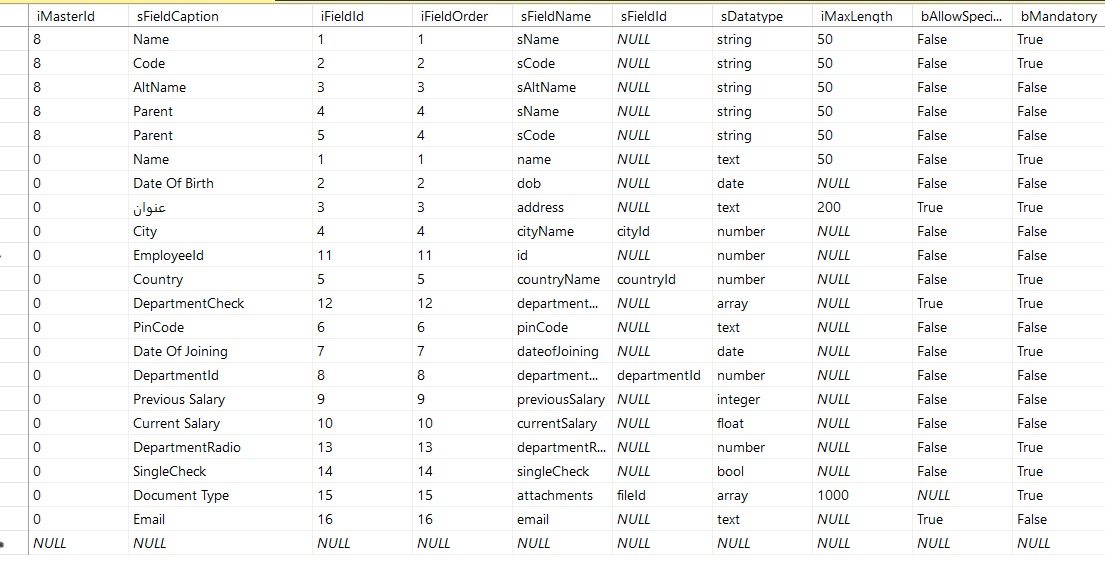Click the sDatatype column header

750,16
